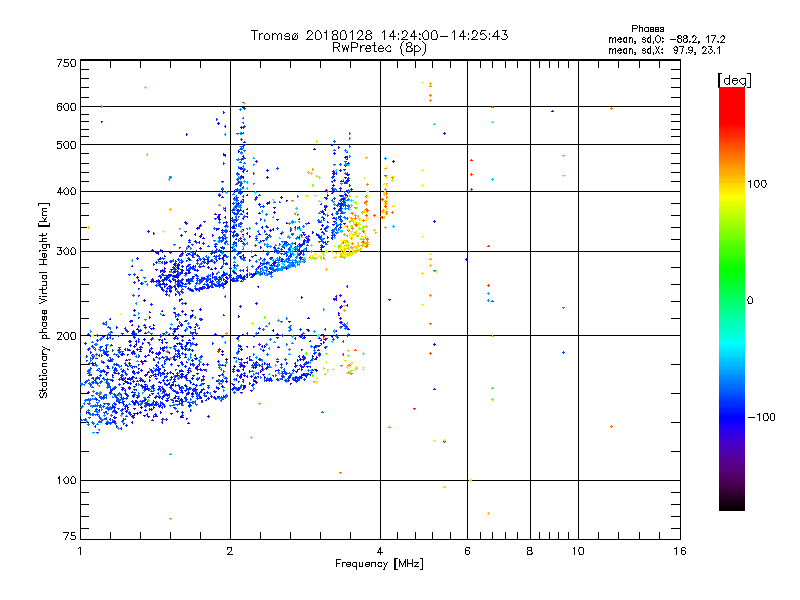Viewport: 800px width, 600px height.
Task: Click the frequency axis tick label "4"
Action: pos(380,551)
